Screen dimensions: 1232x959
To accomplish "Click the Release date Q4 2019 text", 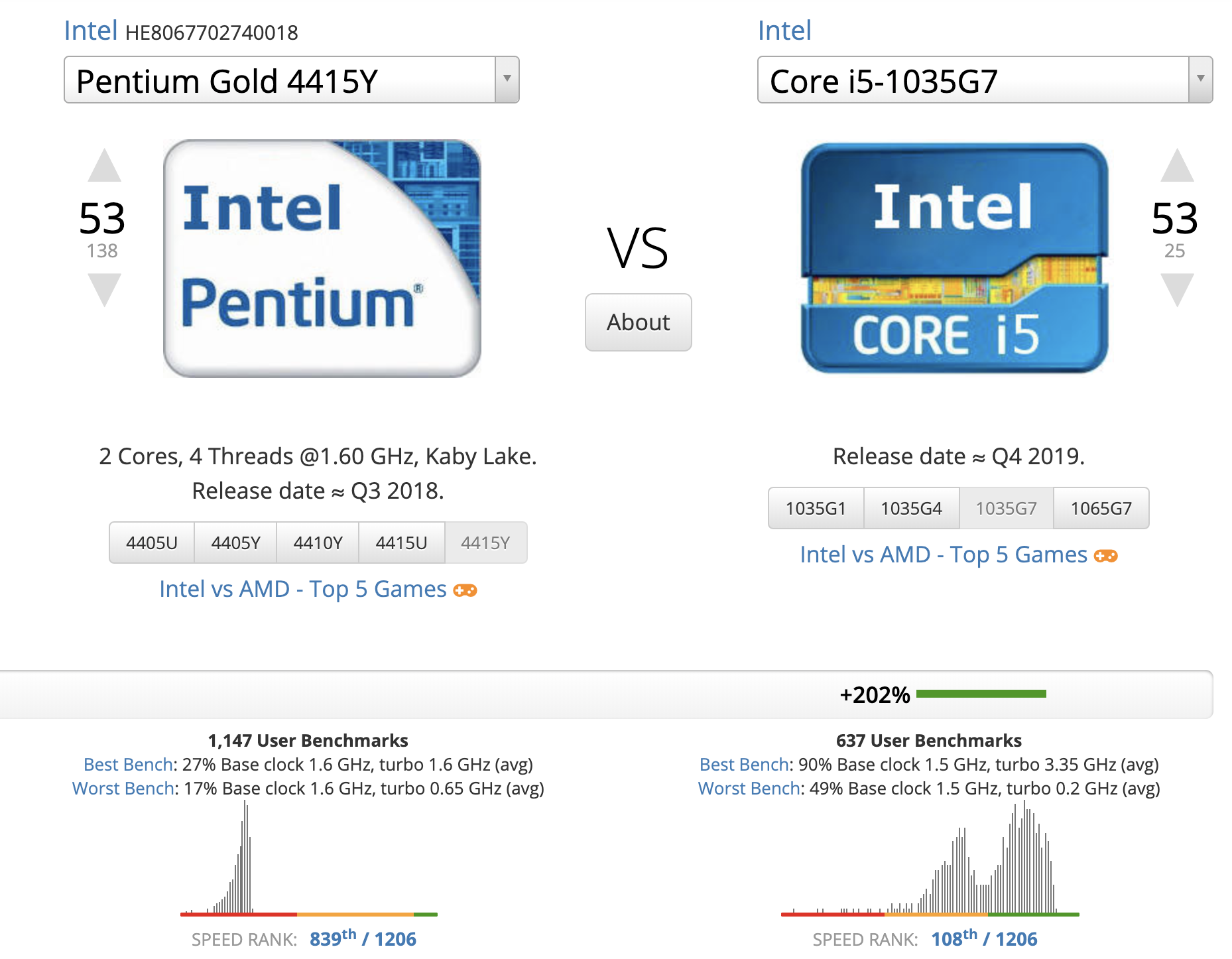I will pyautogui.click(x=959, y=456).
